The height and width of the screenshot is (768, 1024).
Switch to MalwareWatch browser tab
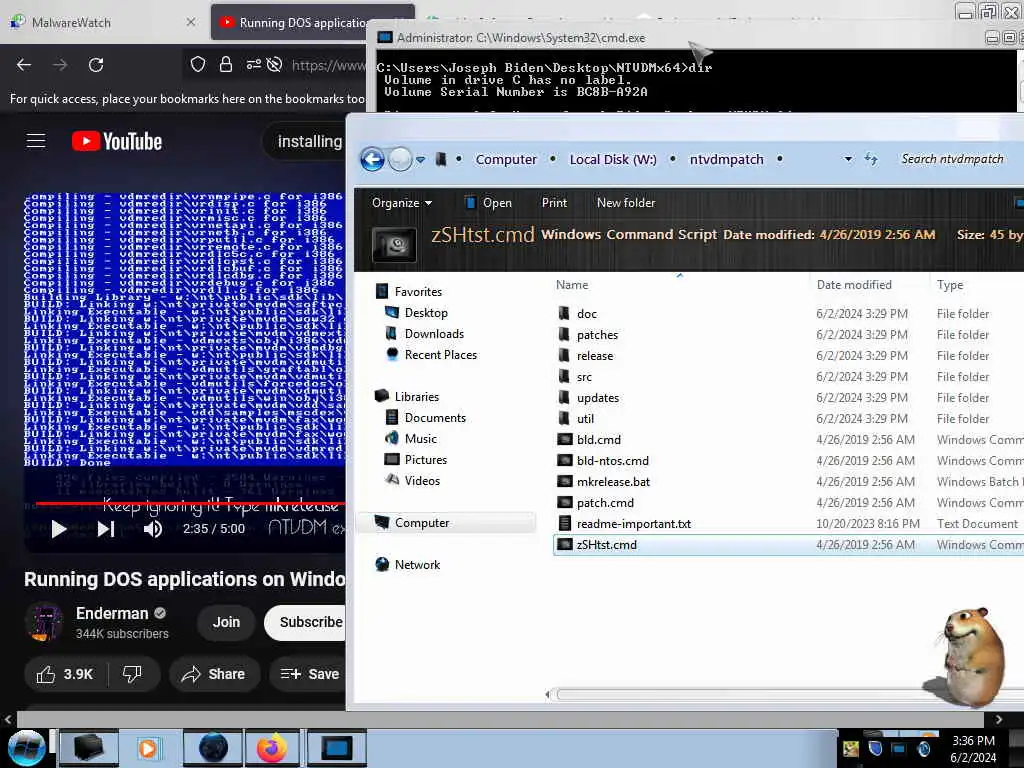tap(104, 23)
